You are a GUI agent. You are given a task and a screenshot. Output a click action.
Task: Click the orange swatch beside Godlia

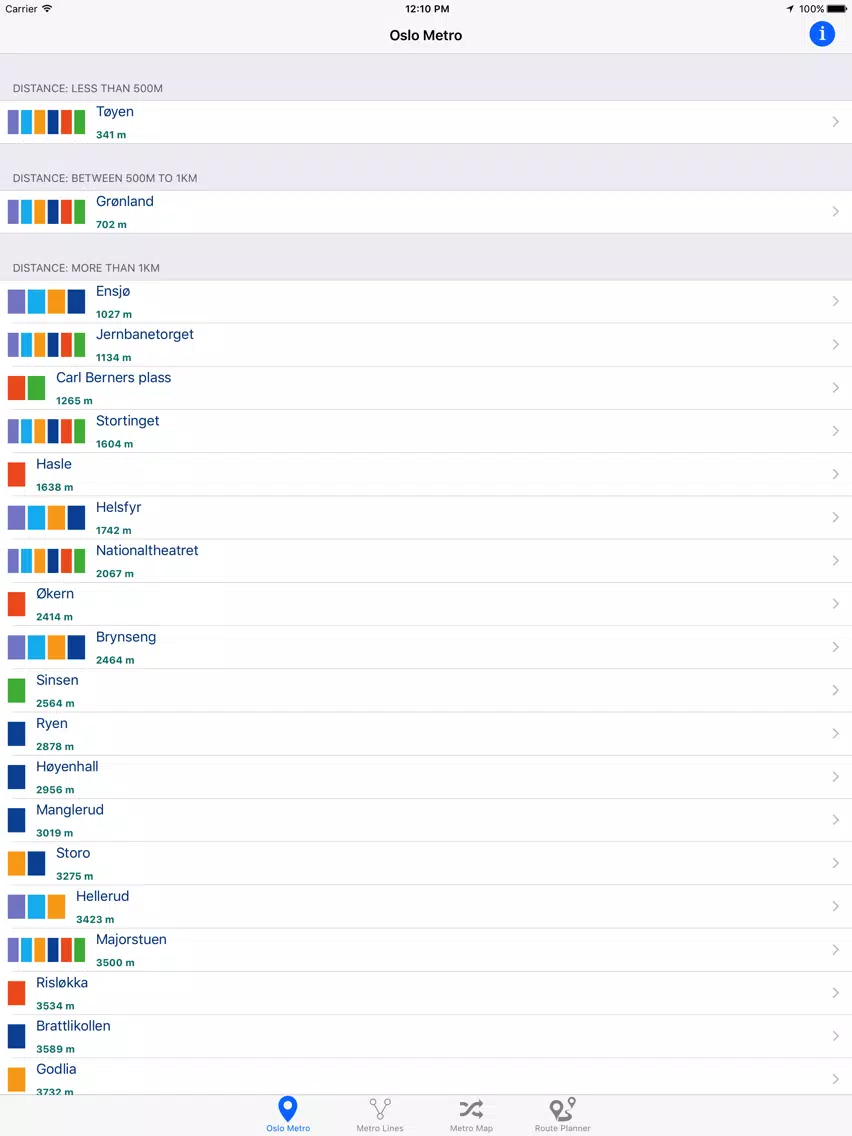17,1079
